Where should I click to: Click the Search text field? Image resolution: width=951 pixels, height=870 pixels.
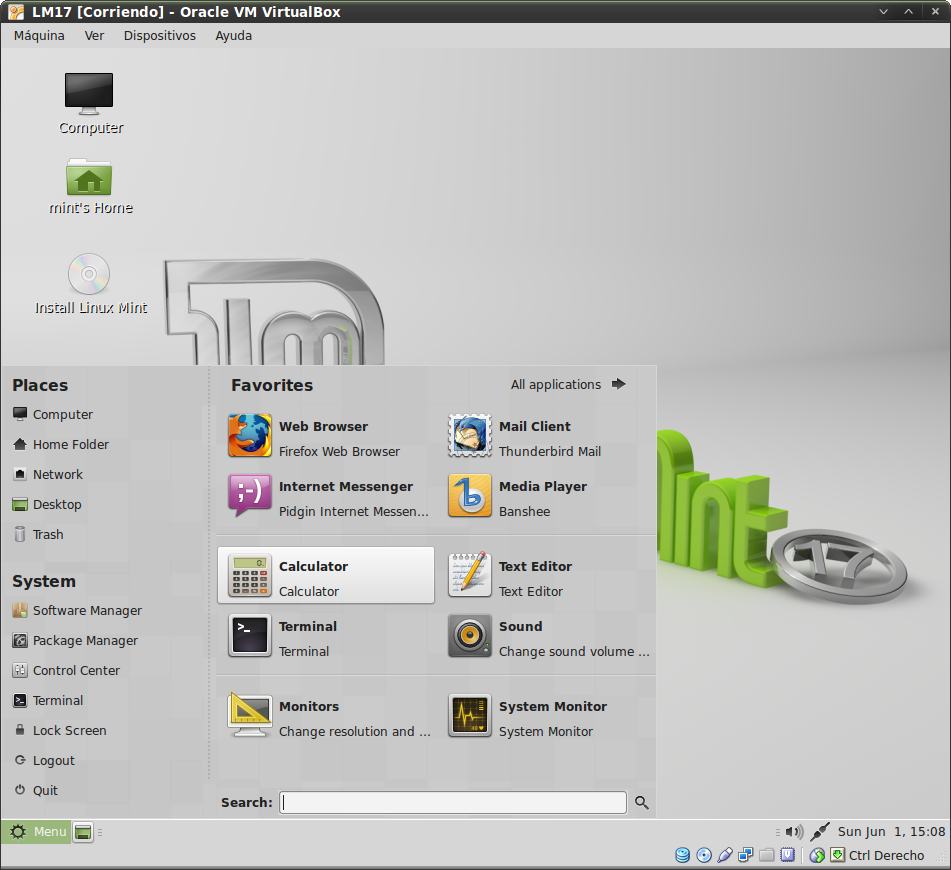(x=453, y=802)
